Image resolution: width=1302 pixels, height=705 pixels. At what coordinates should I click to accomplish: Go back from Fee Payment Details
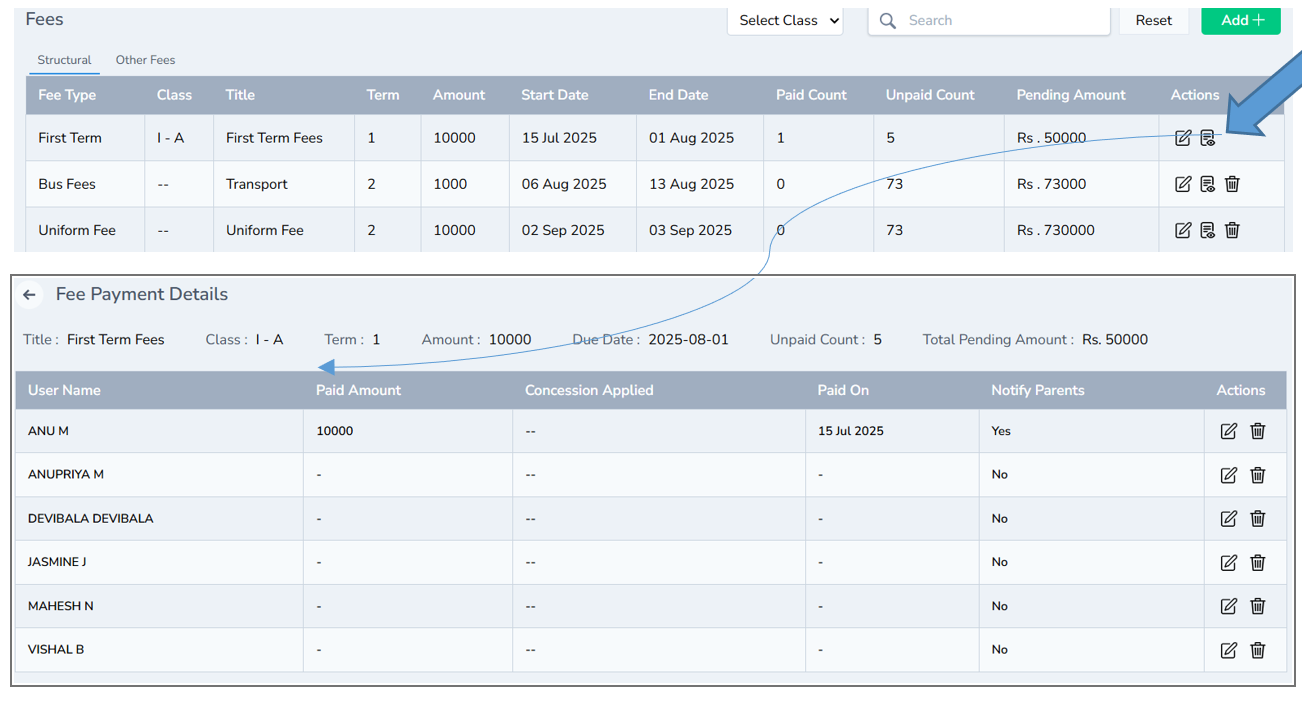click(x=30, y=295)
